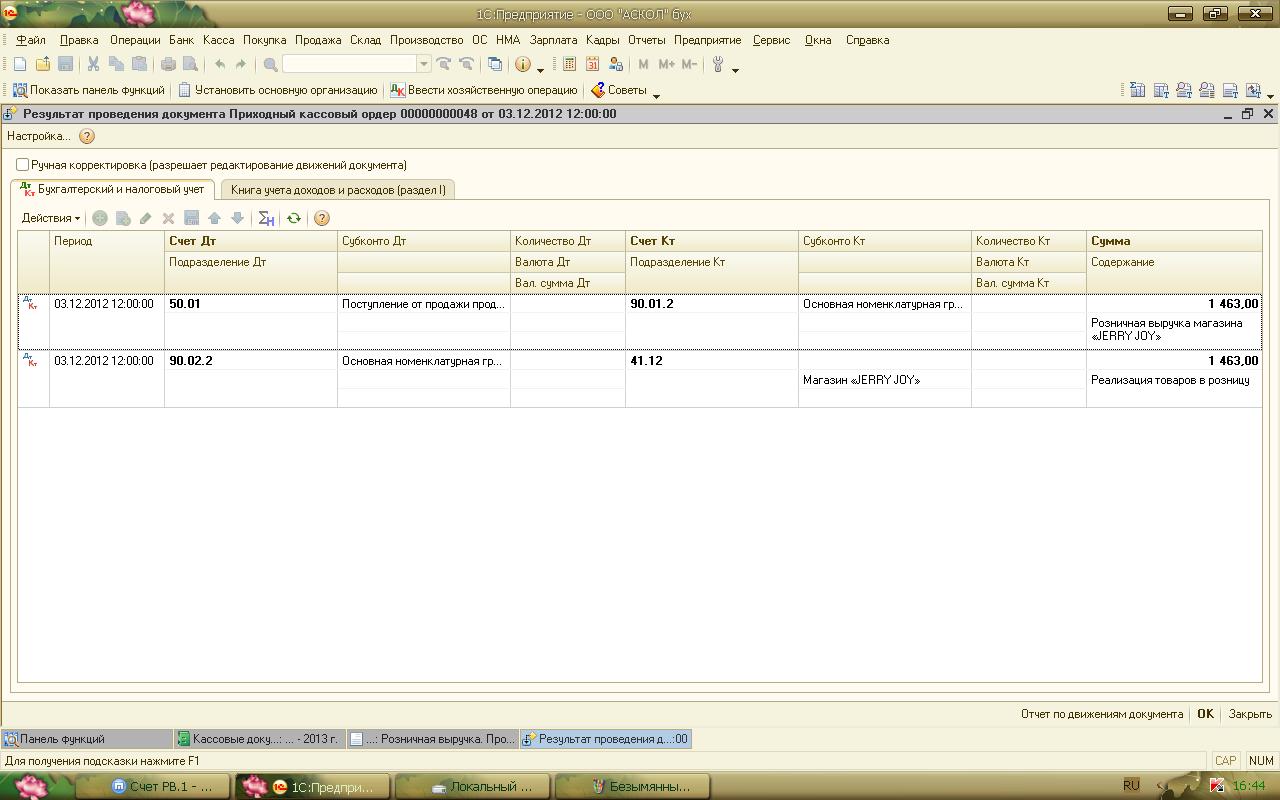This screenshot has height=800, width=1280.
Task: Click the open file folder icon
Action: click(x=43, y=64)
